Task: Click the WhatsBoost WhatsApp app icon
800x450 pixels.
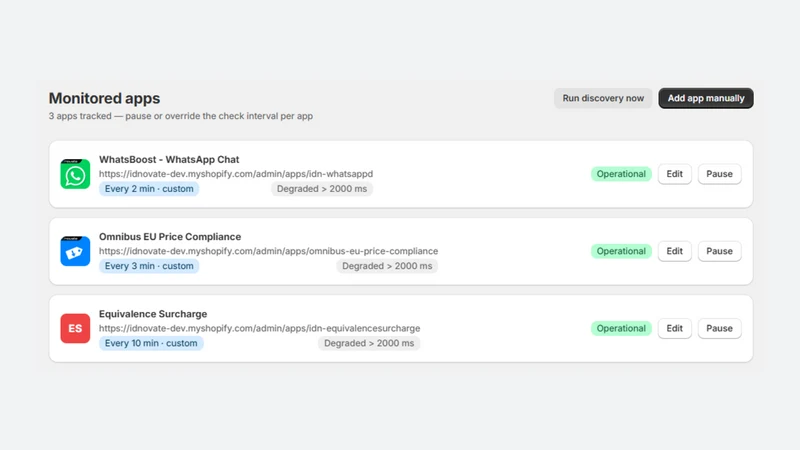Action: pos(75,174)
